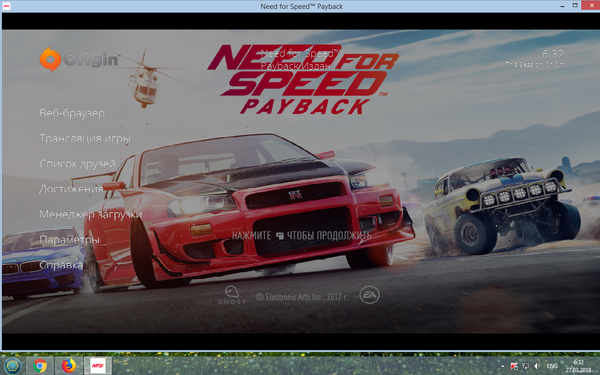Image resolution: width=600 pixels, height=375 pixels.
Task: Click the НАЖМИТЕ ЧТОБЫ ПРОДОЛЖИТЬ prompt
Action: point(302,235)
